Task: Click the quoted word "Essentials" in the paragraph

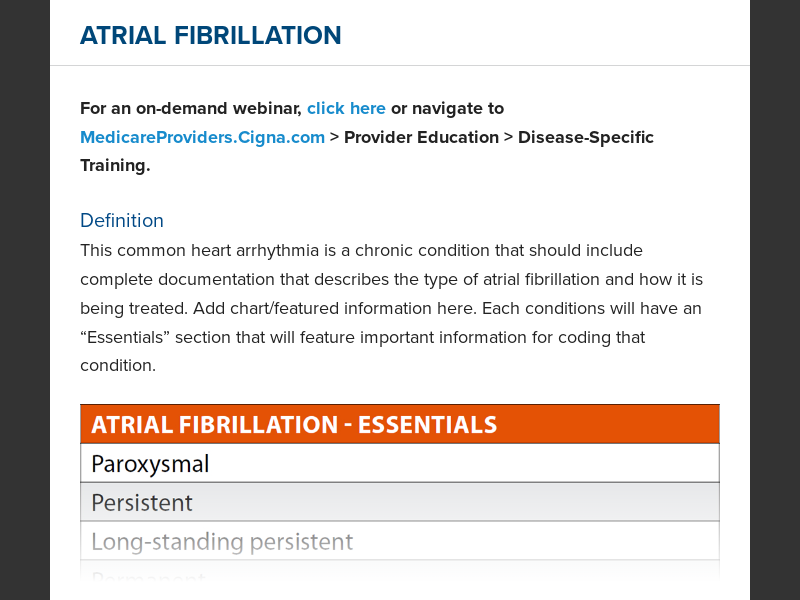Action: coord(126,337)
